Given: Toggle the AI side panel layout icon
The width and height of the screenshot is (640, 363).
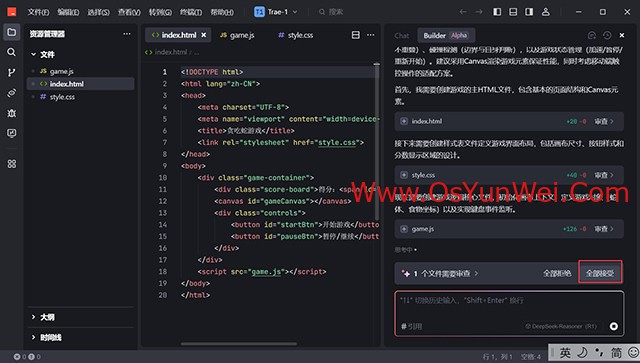Looking at the screenshot, I should 529,12.
